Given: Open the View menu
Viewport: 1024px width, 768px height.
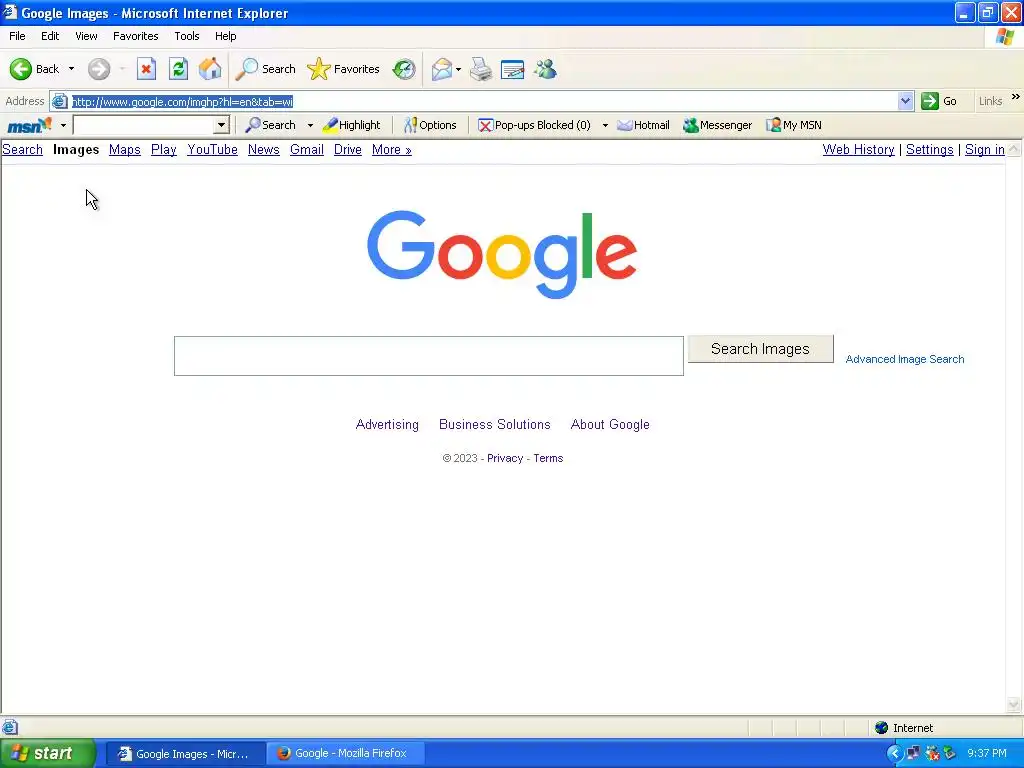Looking at the screenshot, I should pyautogui.click(x=86, y=36).
